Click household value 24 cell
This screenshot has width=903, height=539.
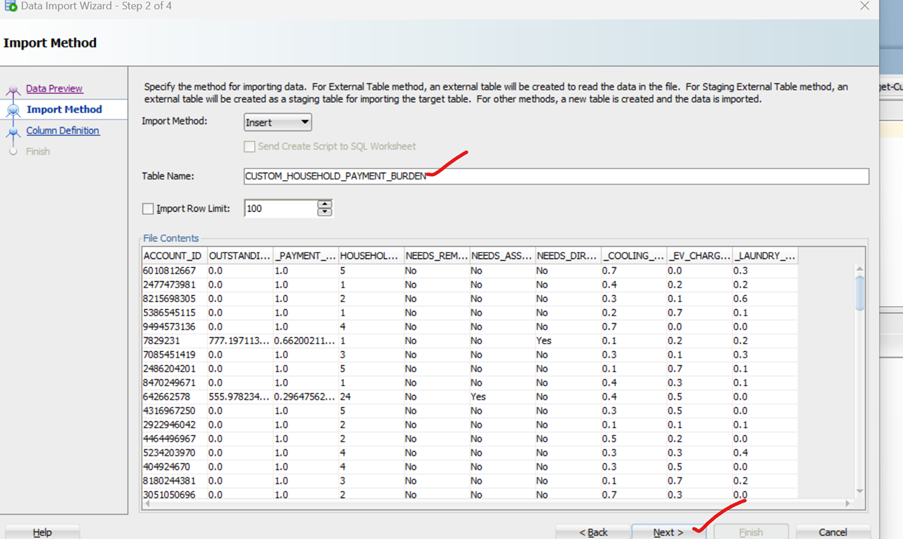click(x=371, y=397)
